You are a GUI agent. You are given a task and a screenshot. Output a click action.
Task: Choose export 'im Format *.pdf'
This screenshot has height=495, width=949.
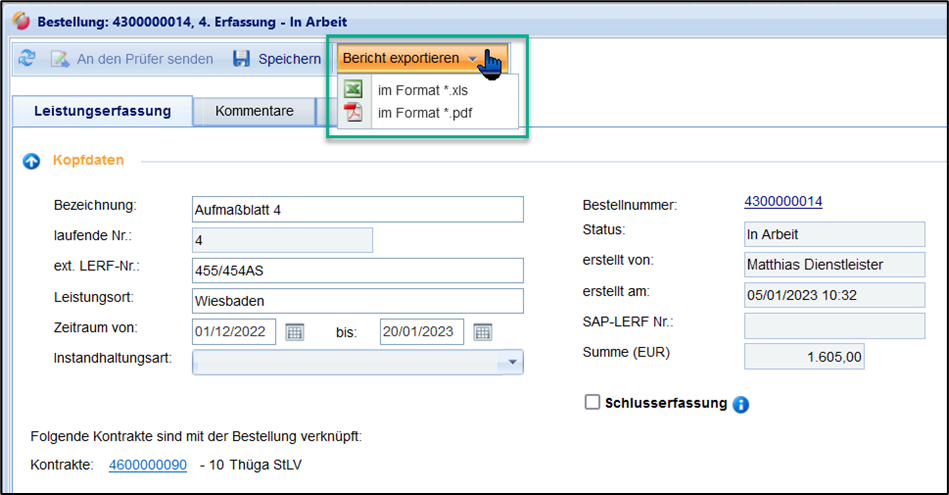424,113
